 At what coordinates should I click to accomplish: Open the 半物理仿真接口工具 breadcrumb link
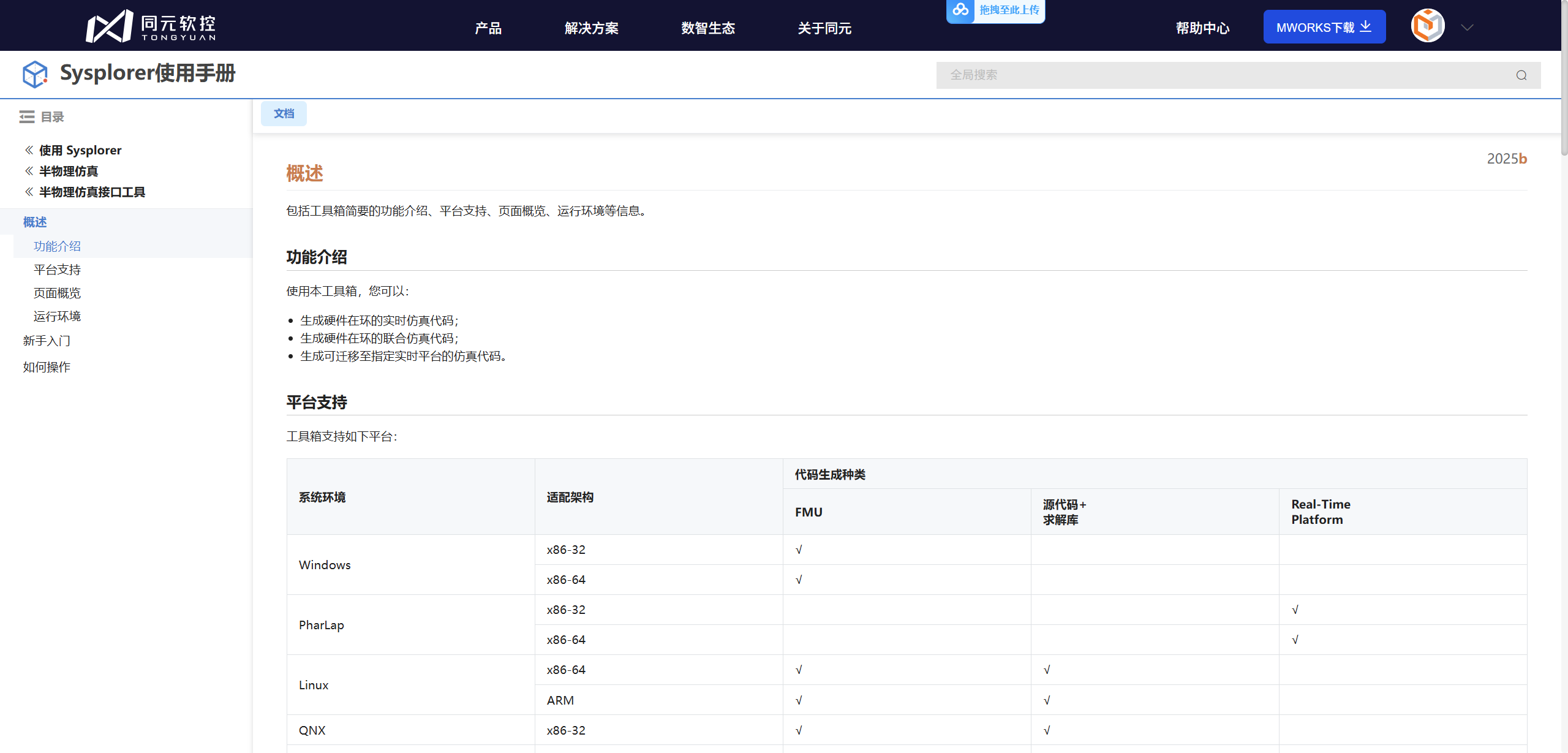pos(92,192)
